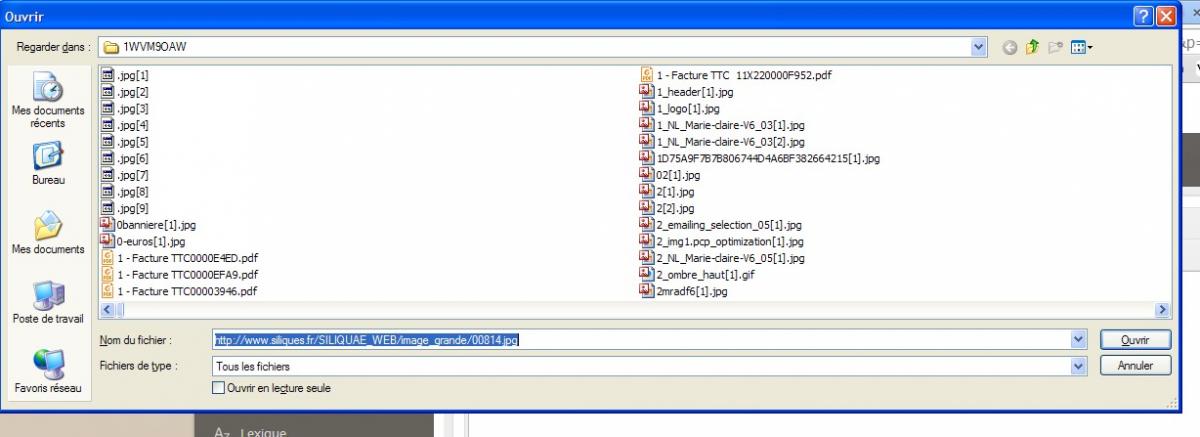1200x437 pixels.
Task: Select icon of 1_header[1].jpg
Action: pyautogui.click(x=647, y=92)
